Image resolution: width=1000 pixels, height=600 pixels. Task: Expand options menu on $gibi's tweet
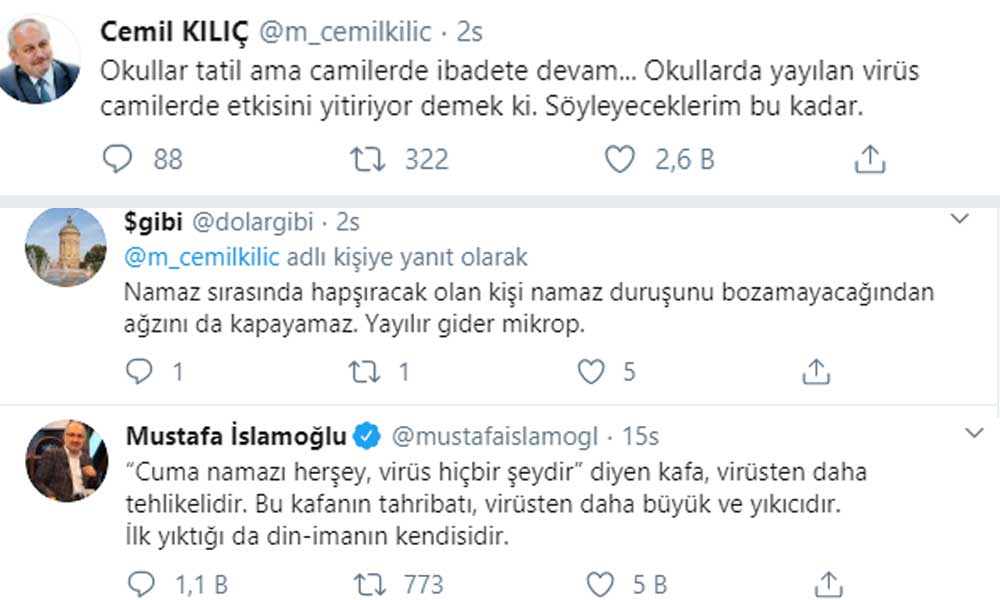click(x=959, y=218)
